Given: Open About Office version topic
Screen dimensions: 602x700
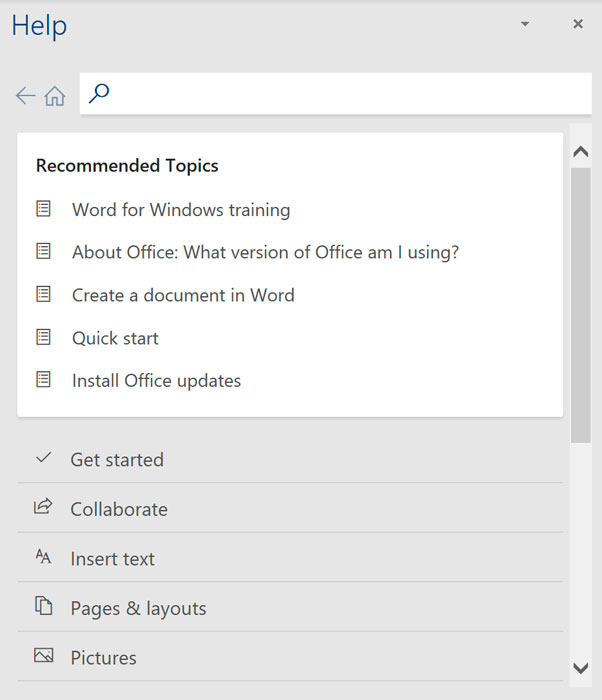Looking at the screenshot, I should coord(265,253).
